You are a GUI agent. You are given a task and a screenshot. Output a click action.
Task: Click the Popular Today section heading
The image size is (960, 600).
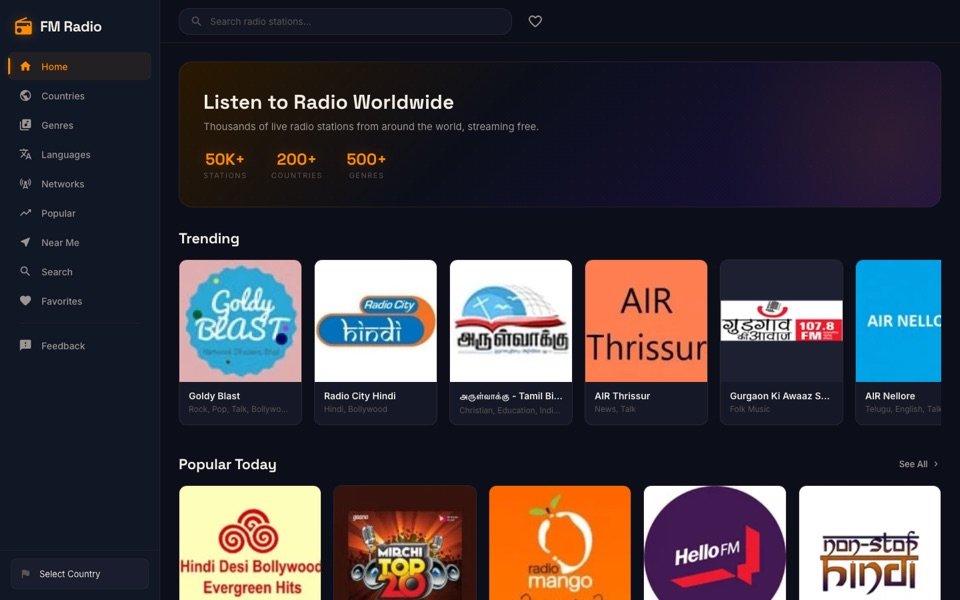227,464
